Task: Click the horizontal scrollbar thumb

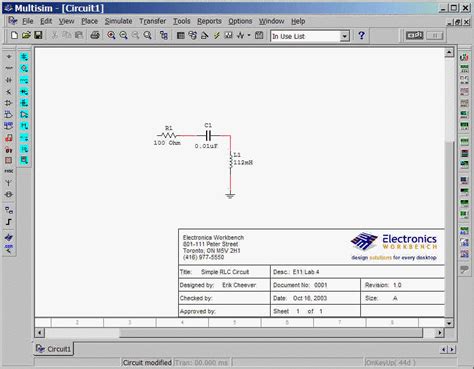Action: point(271,333)
